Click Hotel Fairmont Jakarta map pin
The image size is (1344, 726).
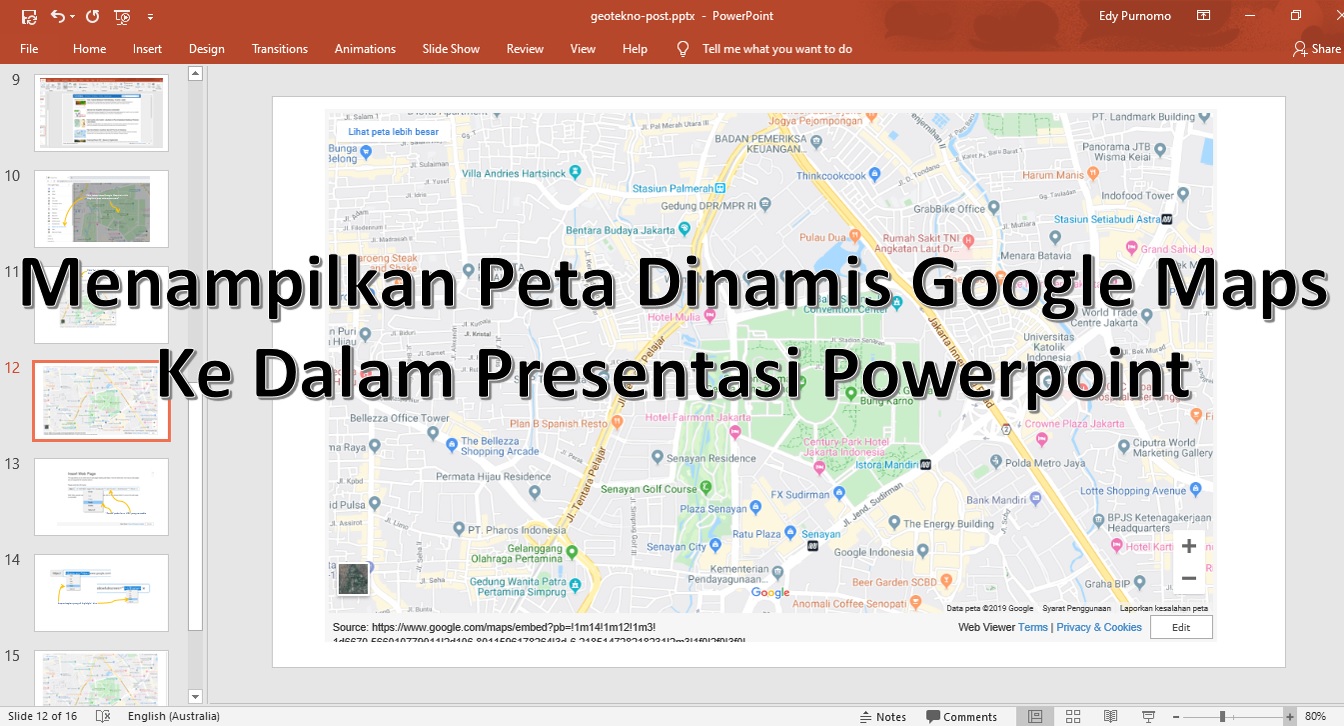tap(734, 431)
